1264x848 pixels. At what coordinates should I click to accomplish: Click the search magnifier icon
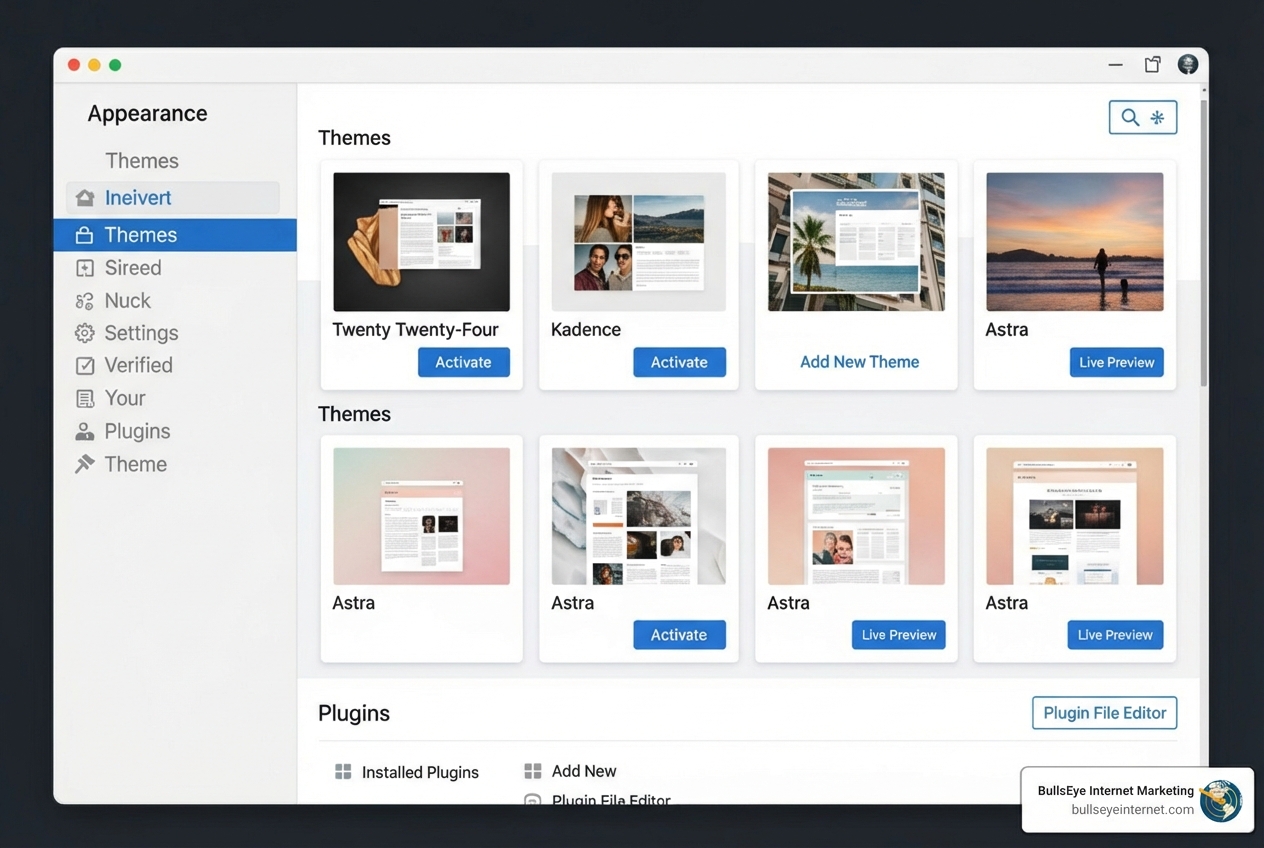(x=1130, y=117)
